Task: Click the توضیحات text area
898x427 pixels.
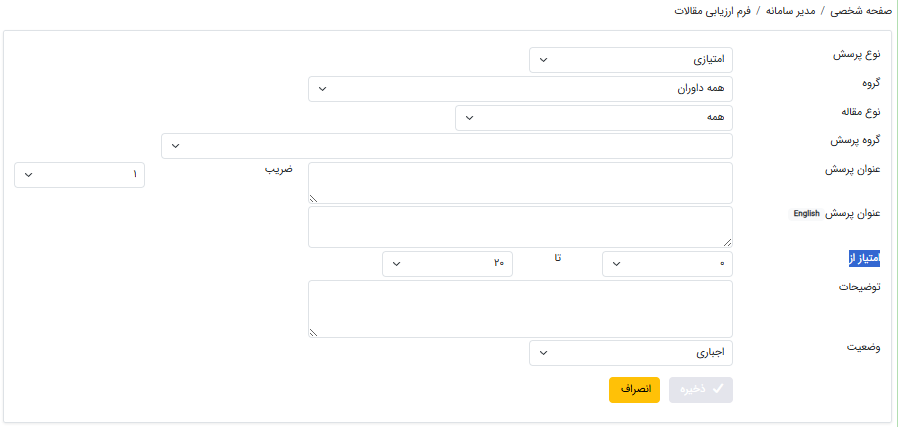Action: [520, 309]
